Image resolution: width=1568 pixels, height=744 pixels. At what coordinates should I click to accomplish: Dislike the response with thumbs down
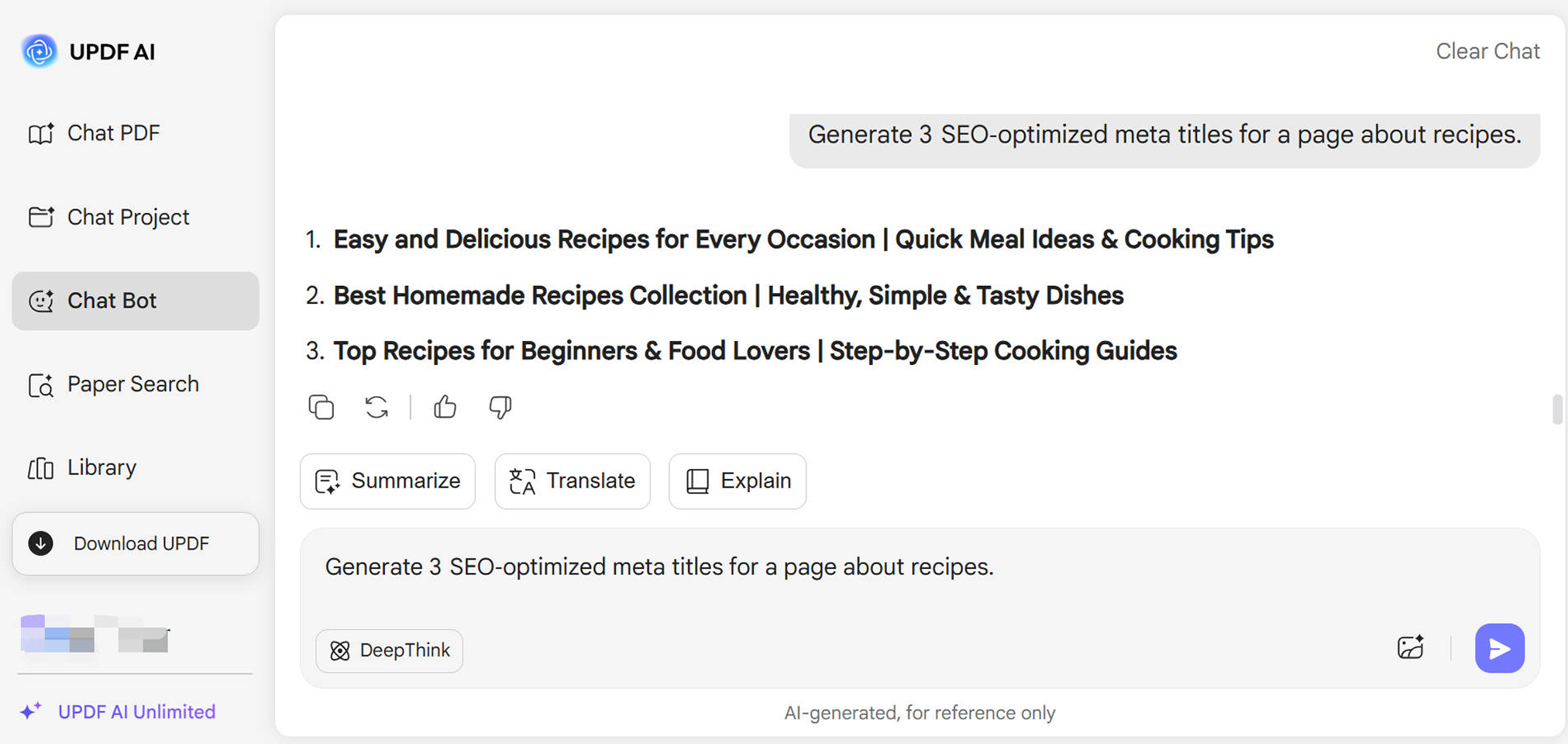(x=500, y=407)
